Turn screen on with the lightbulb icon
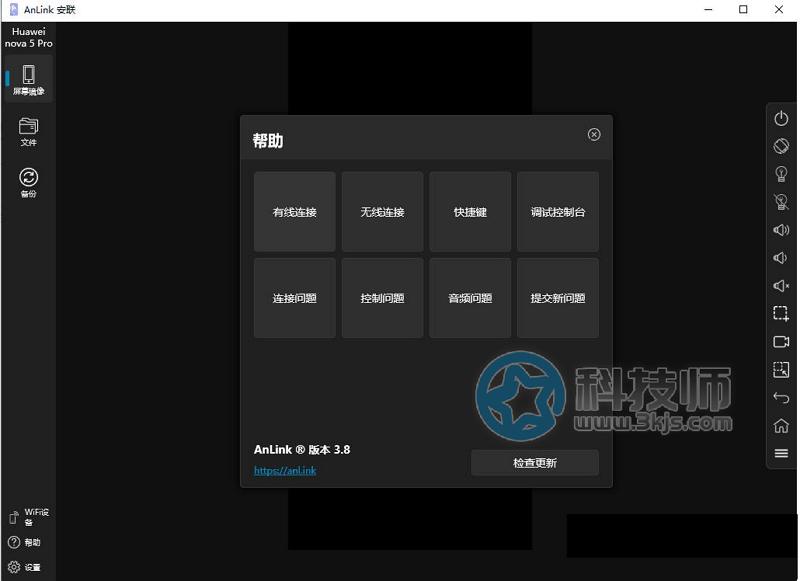 (781, 174)
